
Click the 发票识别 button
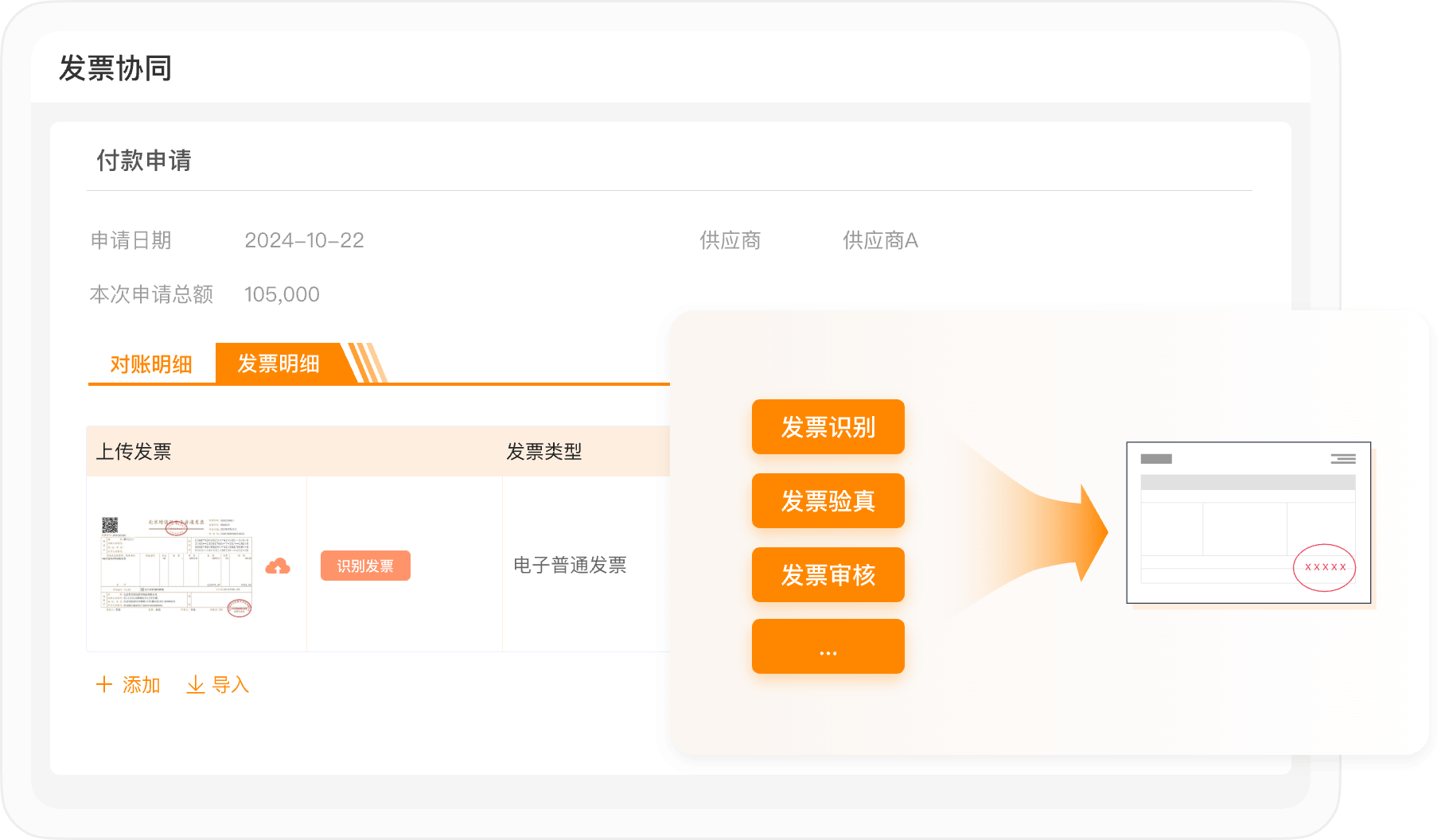(828, 427)
